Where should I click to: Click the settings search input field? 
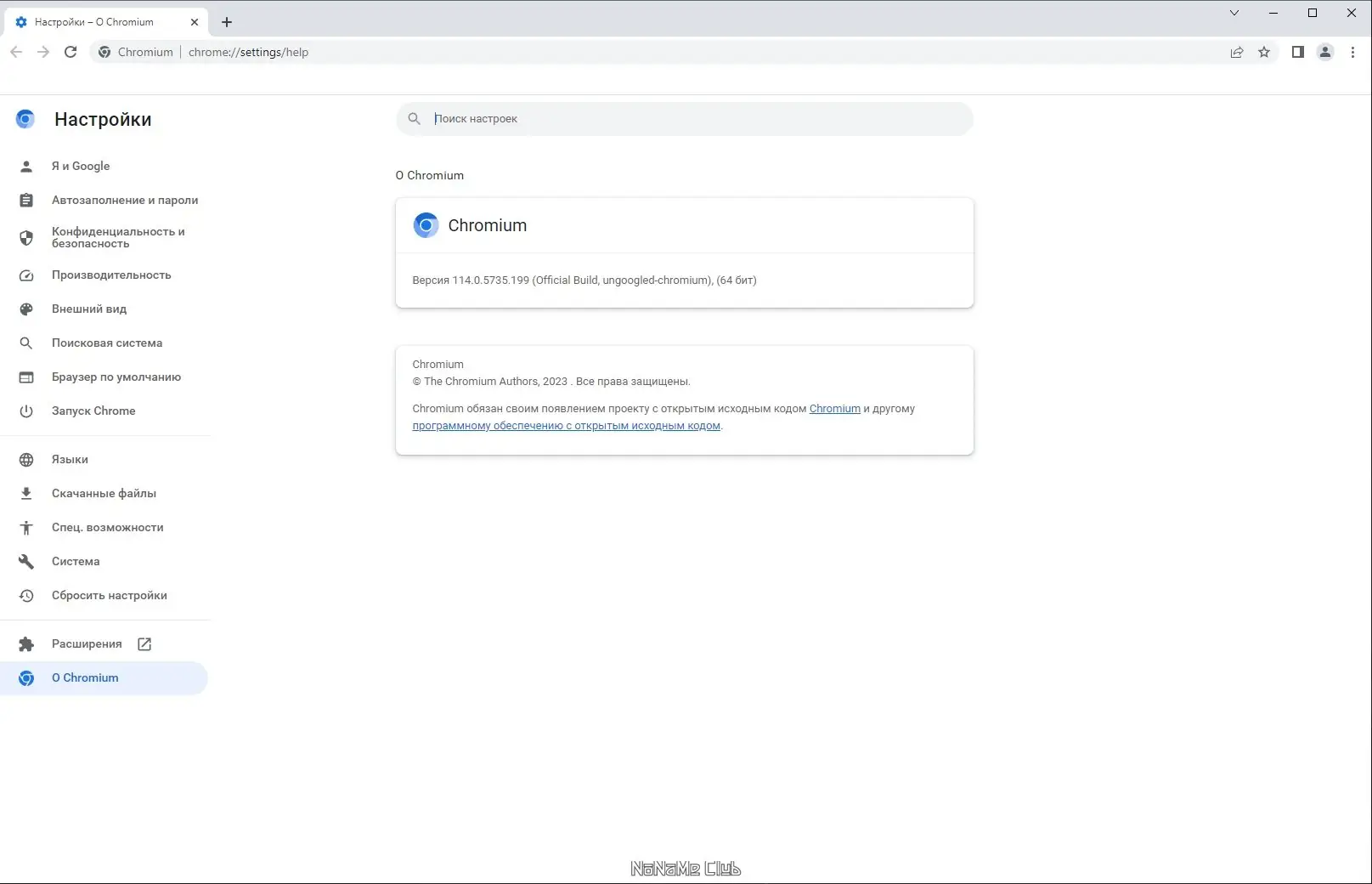click(595, 119)
